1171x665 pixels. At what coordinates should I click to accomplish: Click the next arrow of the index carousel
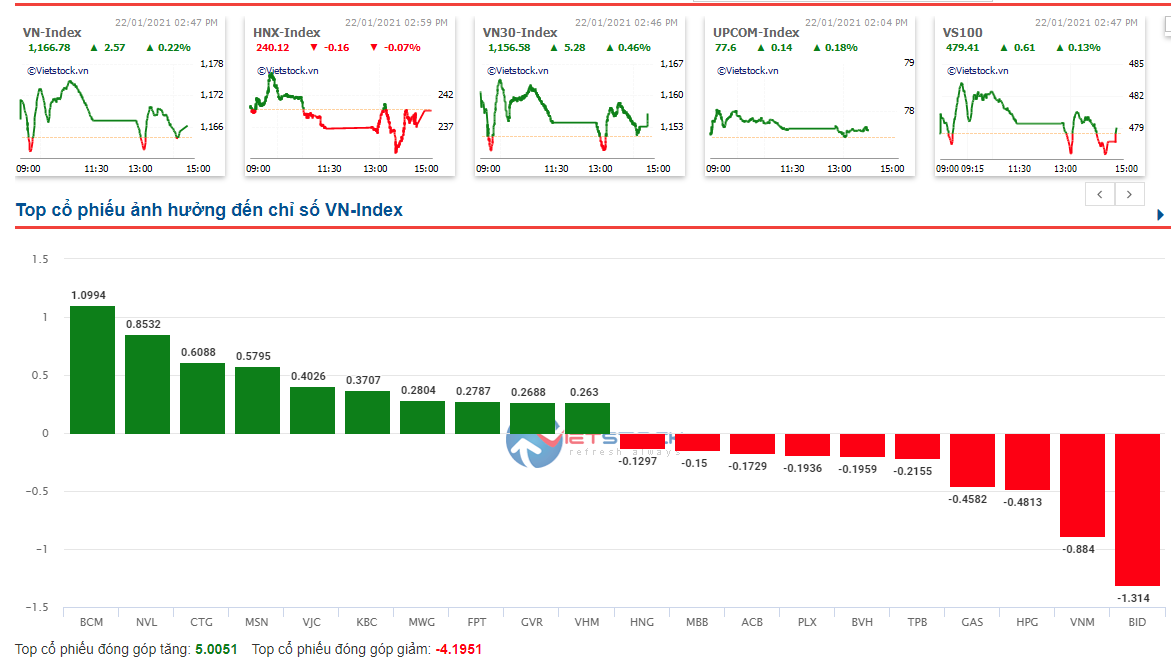(x=1130, y=195)
